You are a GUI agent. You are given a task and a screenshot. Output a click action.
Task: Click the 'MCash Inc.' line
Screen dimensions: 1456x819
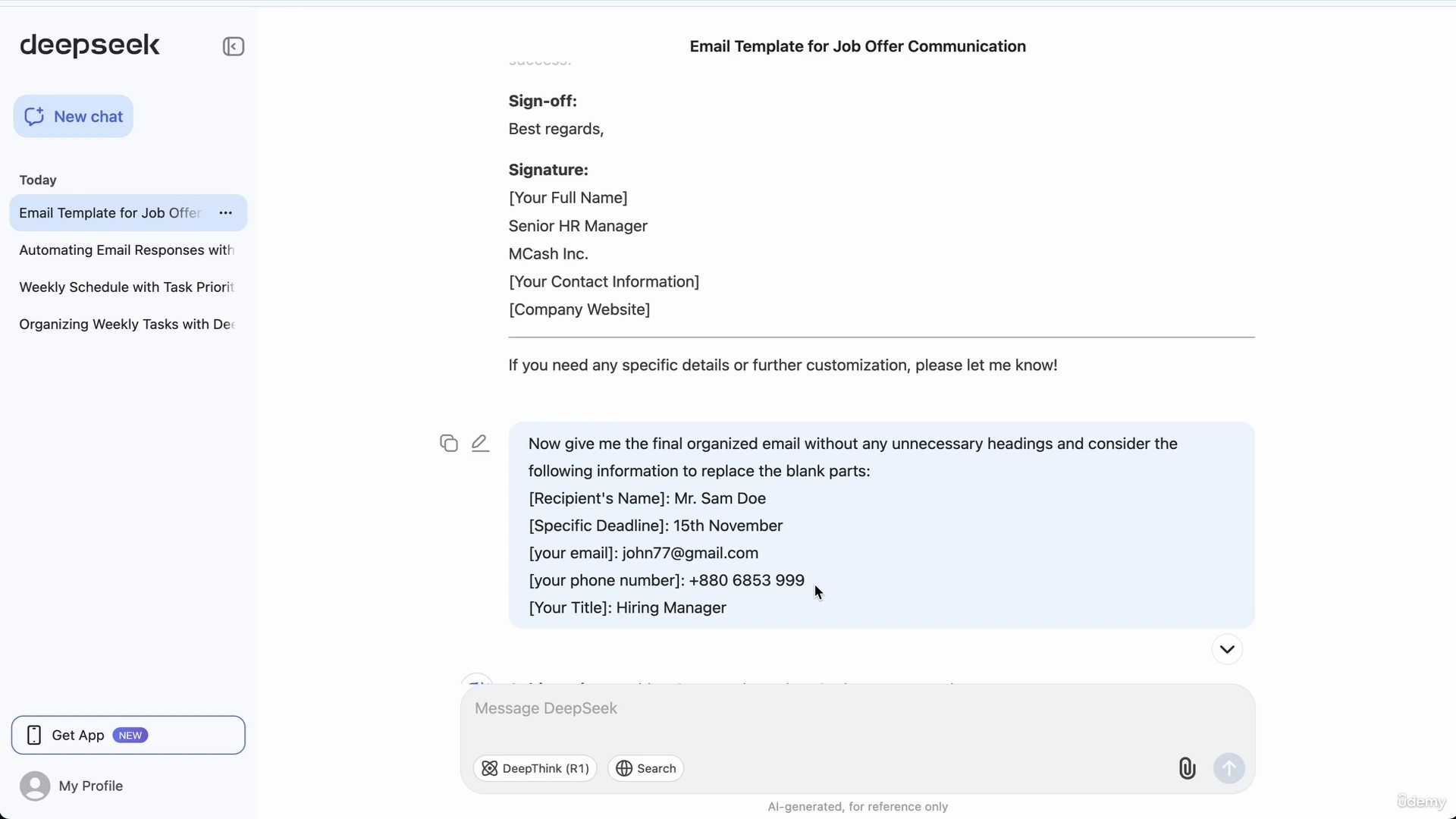point(548,254)
